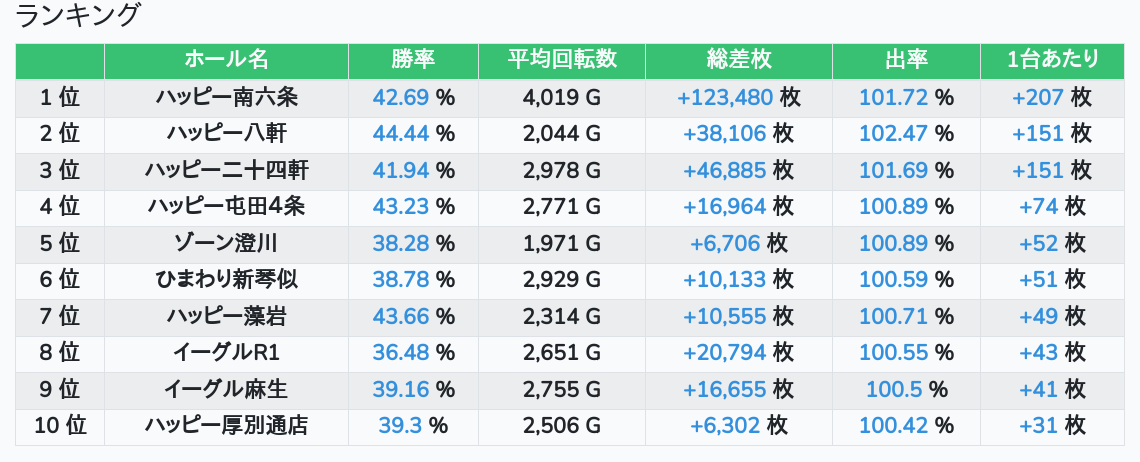
Task: Open the ハッピー厚別通店 hall entry
Action: 226,426
